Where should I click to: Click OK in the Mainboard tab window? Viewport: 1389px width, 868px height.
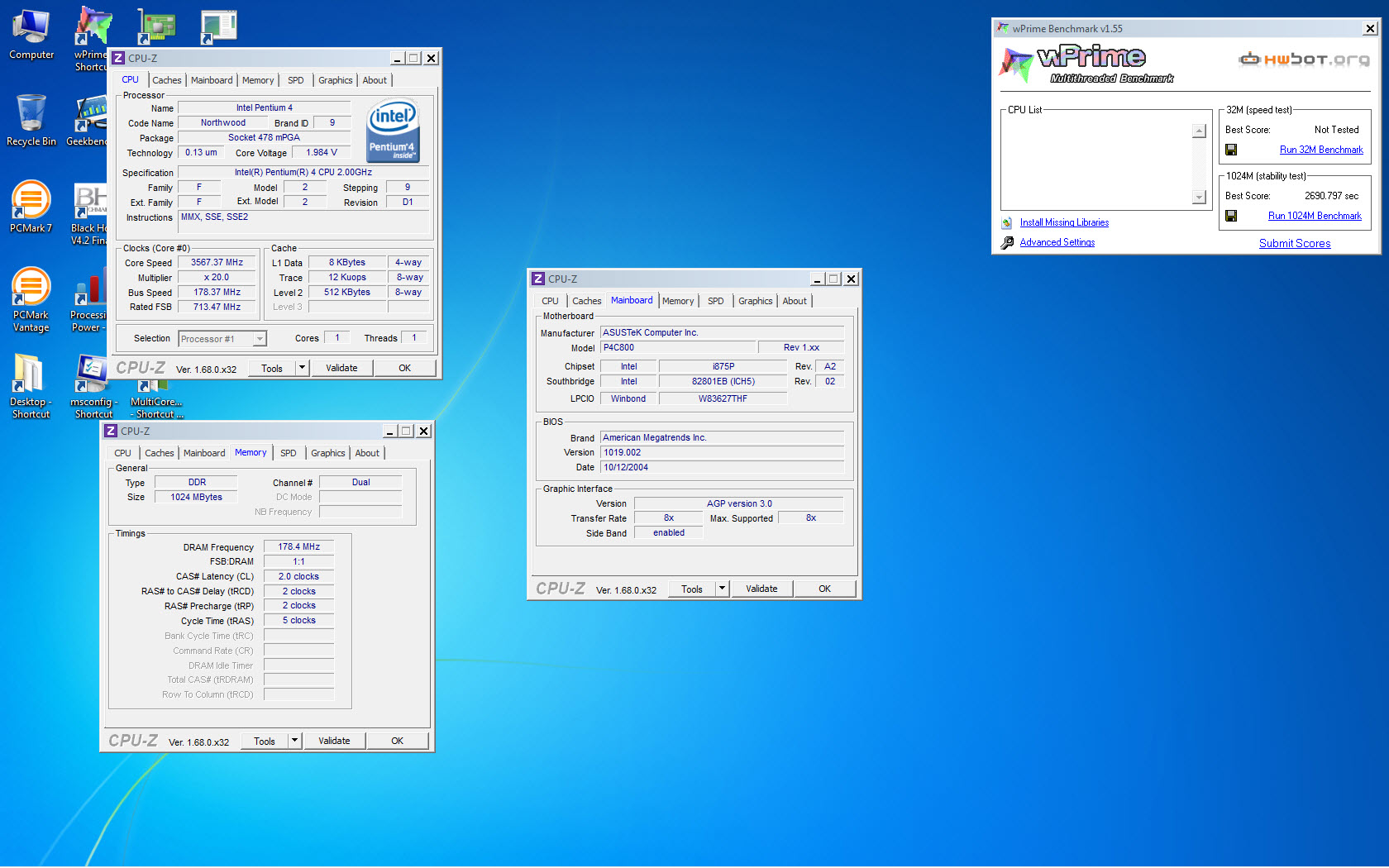pos(825,589)
